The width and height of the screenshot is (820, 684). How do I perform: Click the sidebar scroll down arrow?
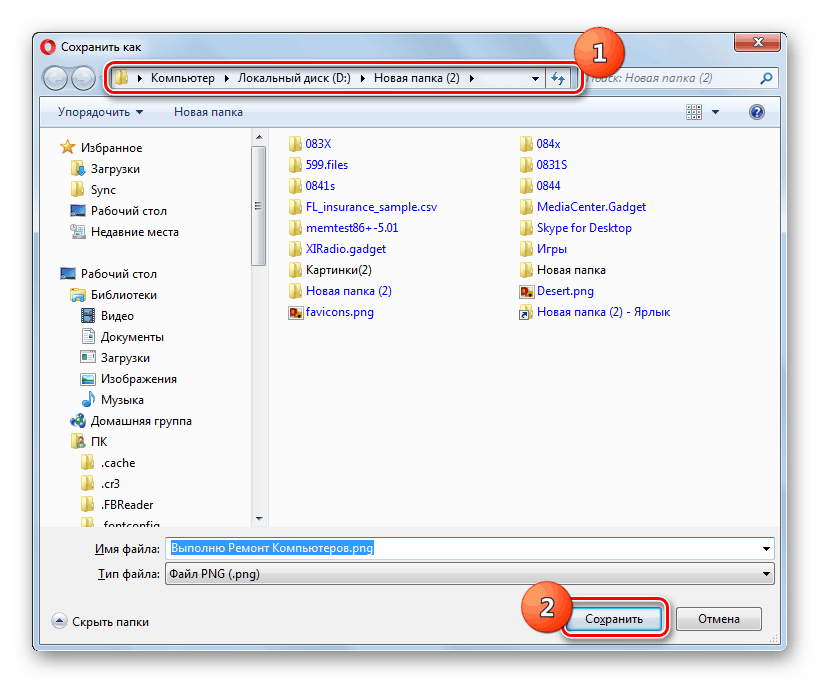(259, 519)
